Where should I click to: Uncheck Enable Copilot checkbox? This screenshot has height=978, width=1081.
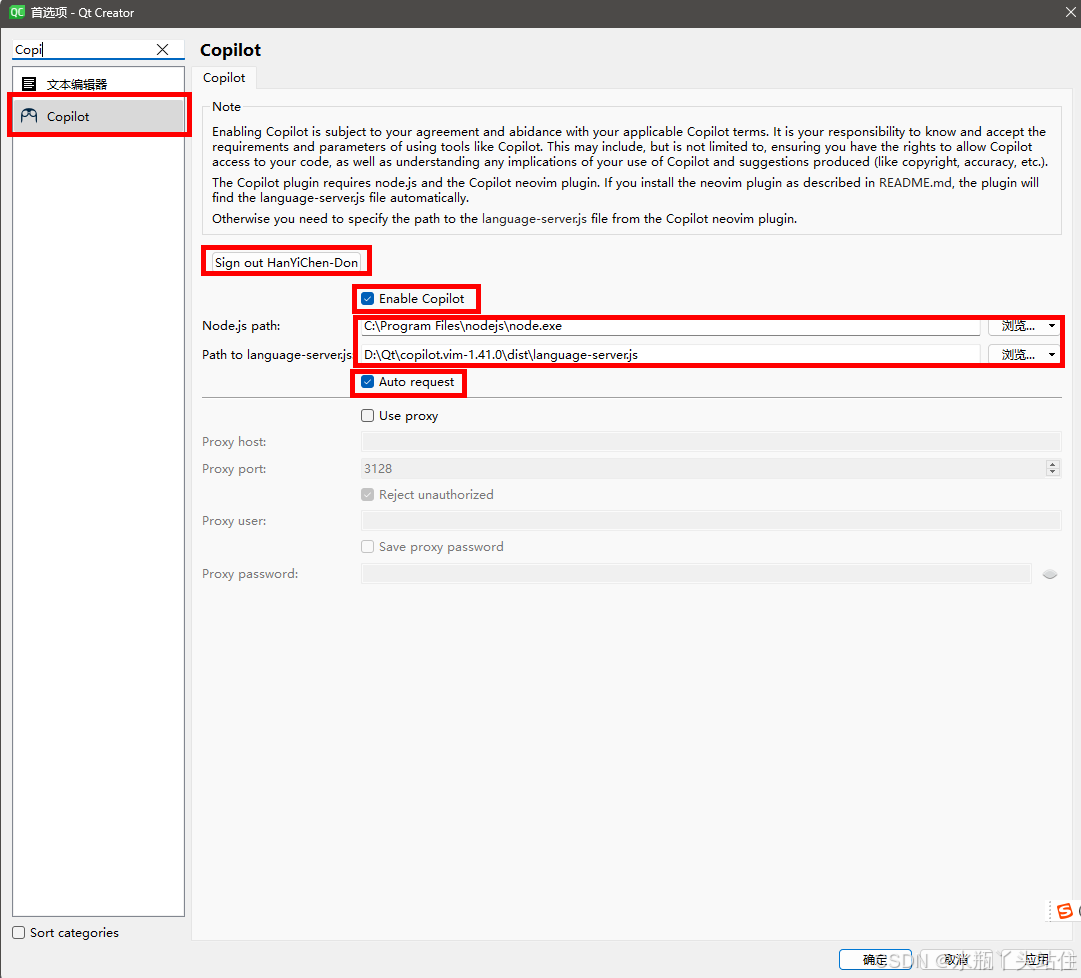(367, 298)
